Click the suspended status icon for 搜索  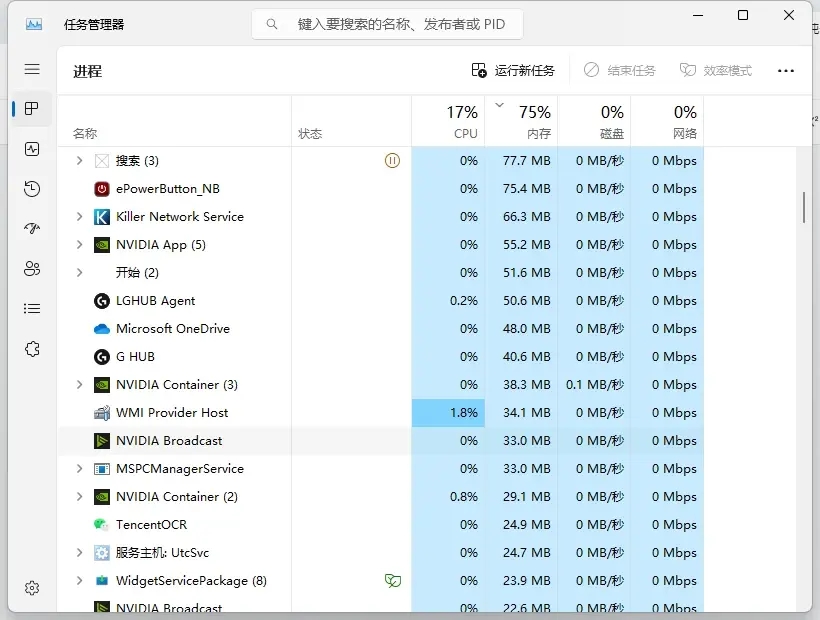coord(392,160)
